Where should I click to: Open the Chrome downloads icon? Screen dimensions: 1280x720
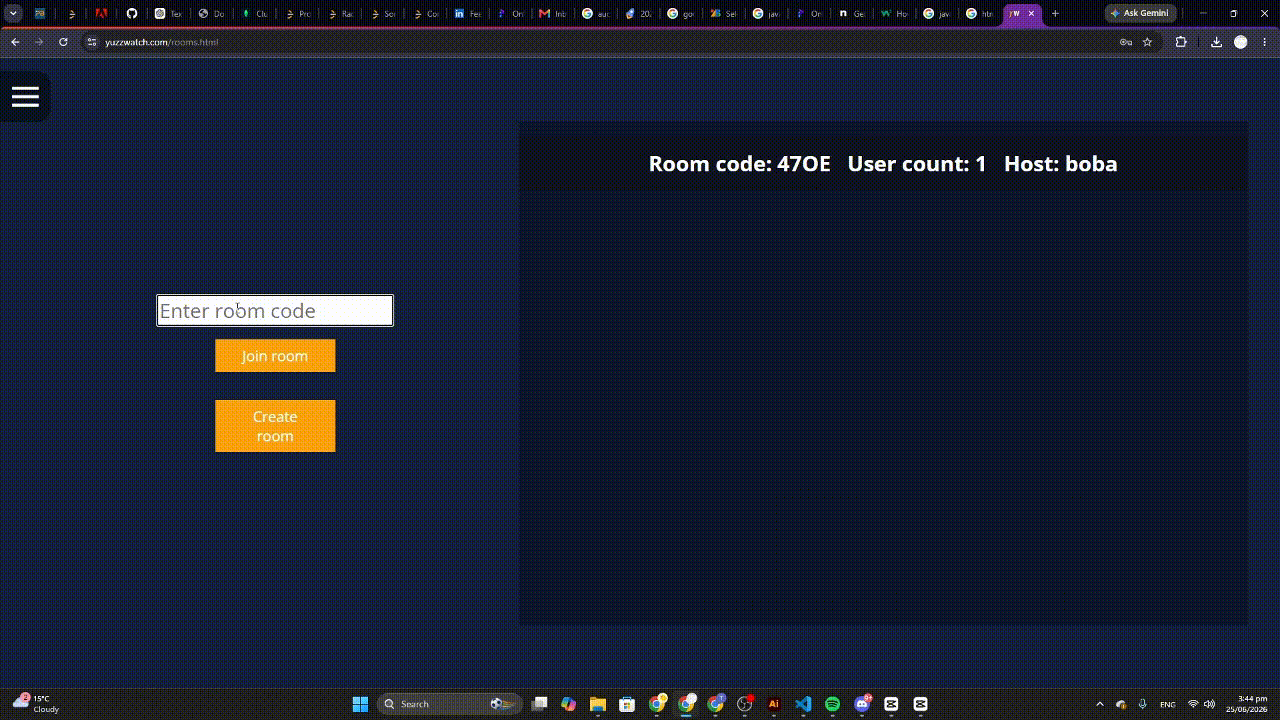1216,42
